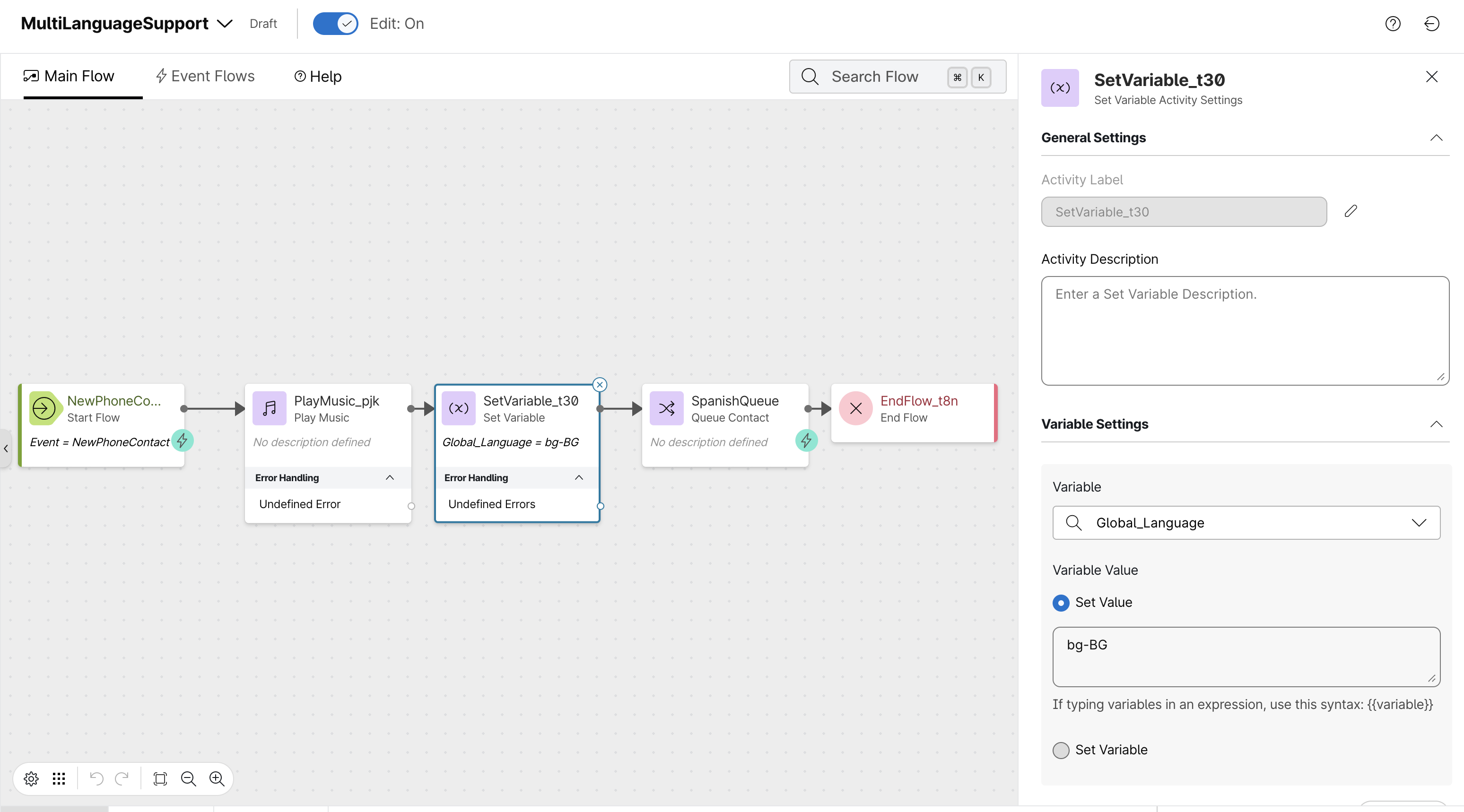This screenshot has width=1464, height=812.
Task: Select the EndFlow_t8n node
Action: click(913, 409)
